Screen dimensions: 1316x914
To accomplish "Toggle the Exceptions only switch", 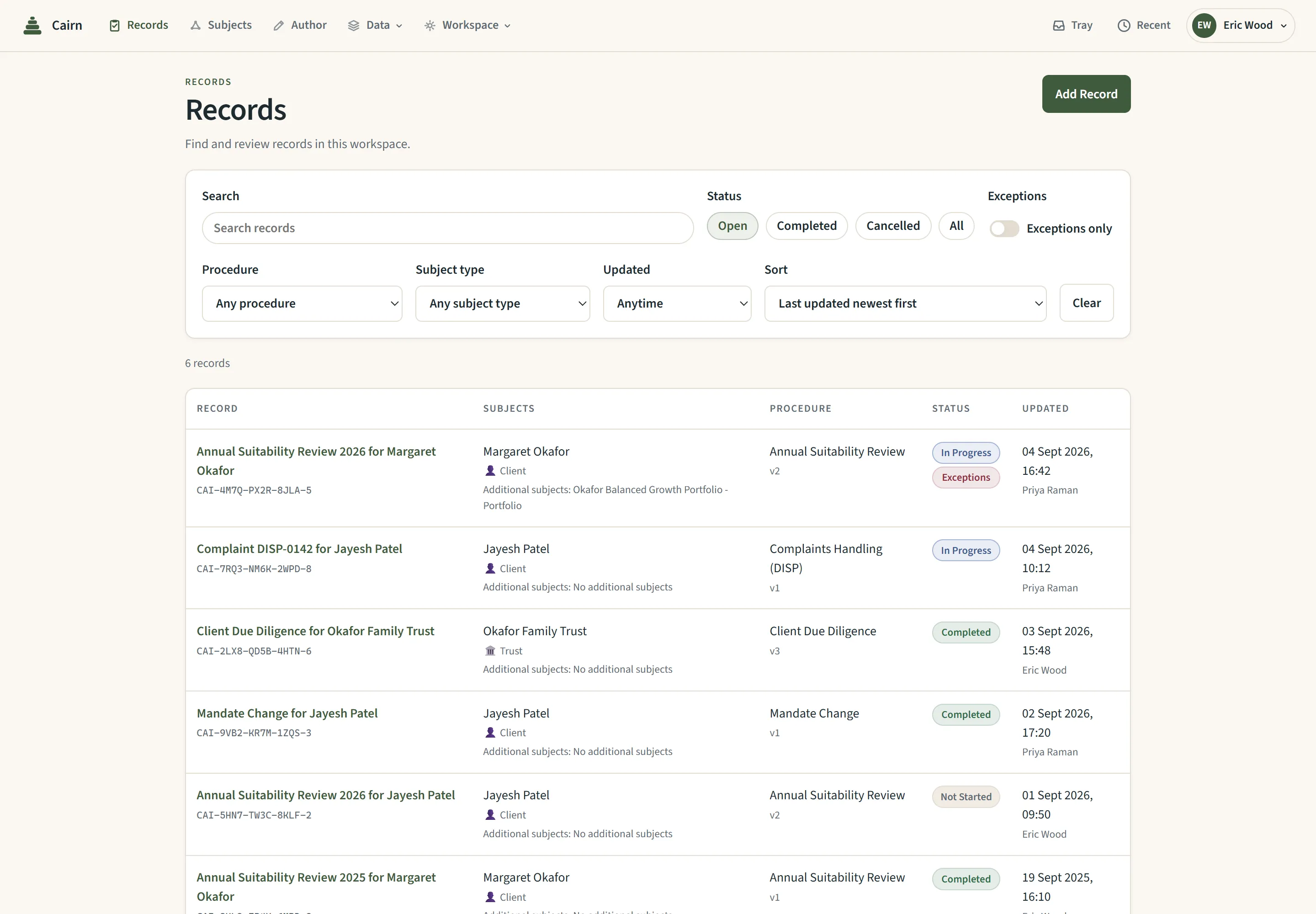I will 1004,228.
